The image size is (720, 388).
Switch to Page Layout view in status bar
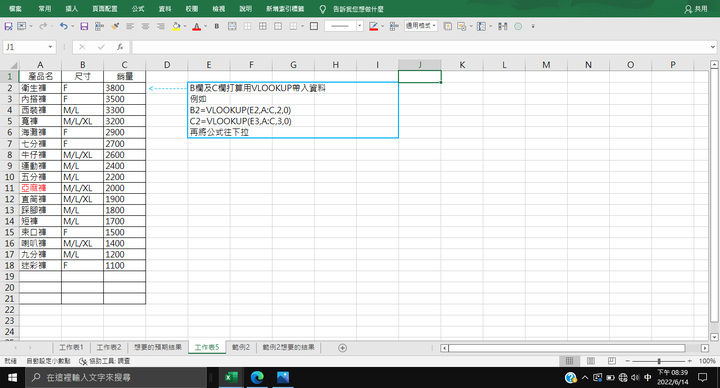[x=591, y=361]
